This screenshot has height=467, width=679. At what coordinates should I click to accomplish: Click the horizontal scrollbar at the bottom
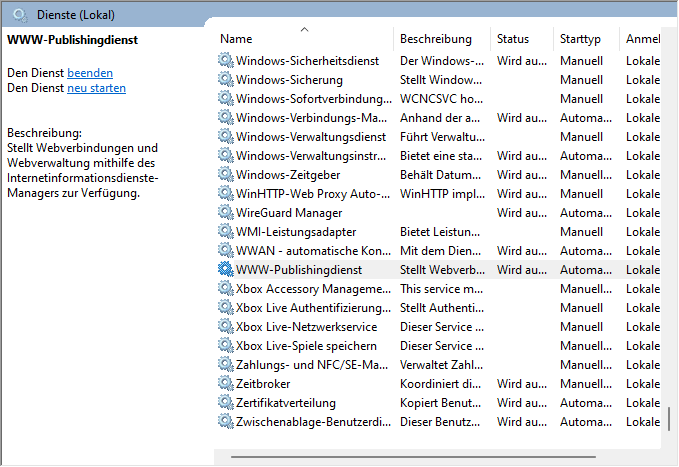coord(413,456)
